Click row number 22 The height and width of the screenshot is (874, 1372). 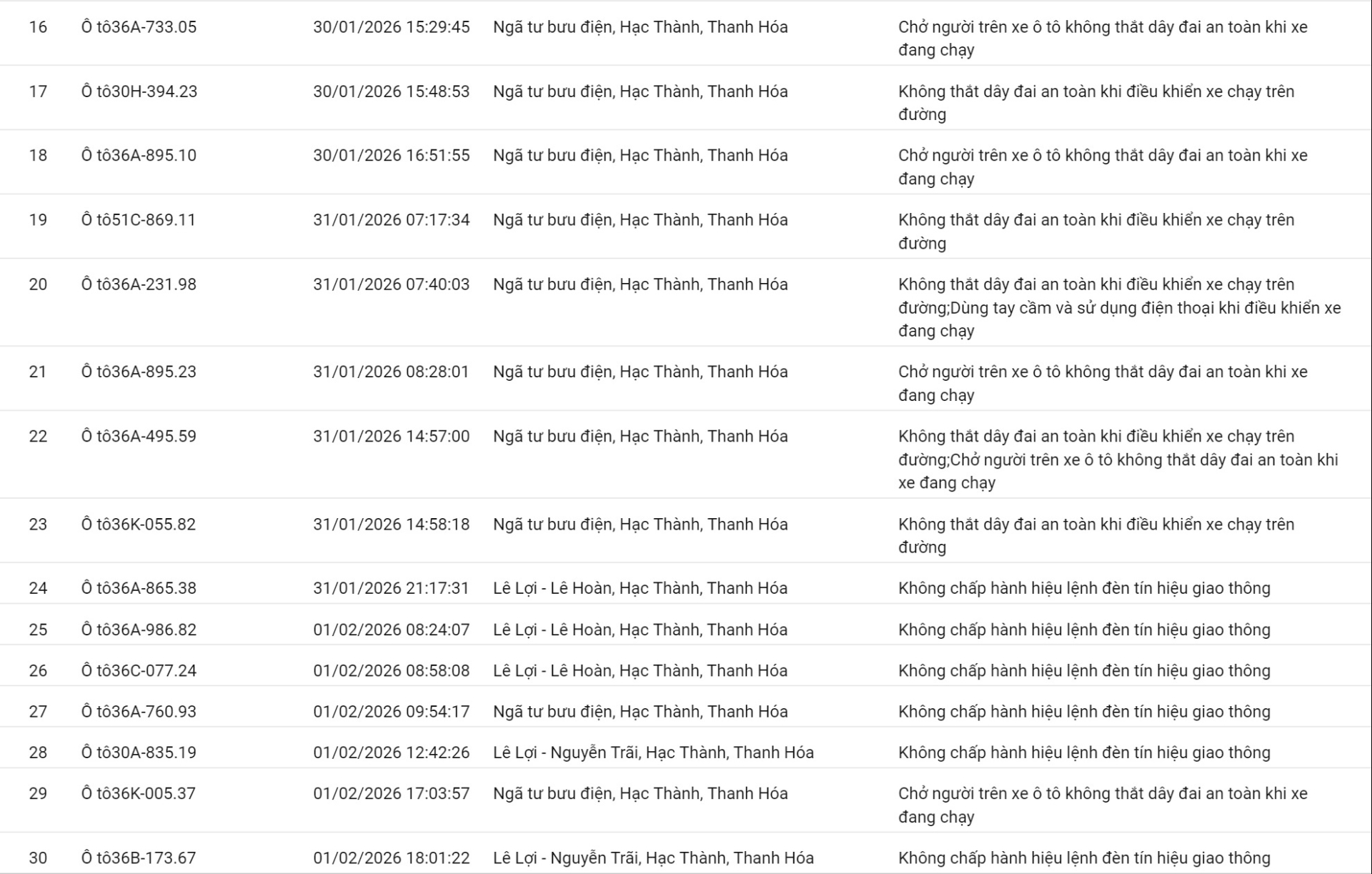pyautogui.click(x=38, y=437)
